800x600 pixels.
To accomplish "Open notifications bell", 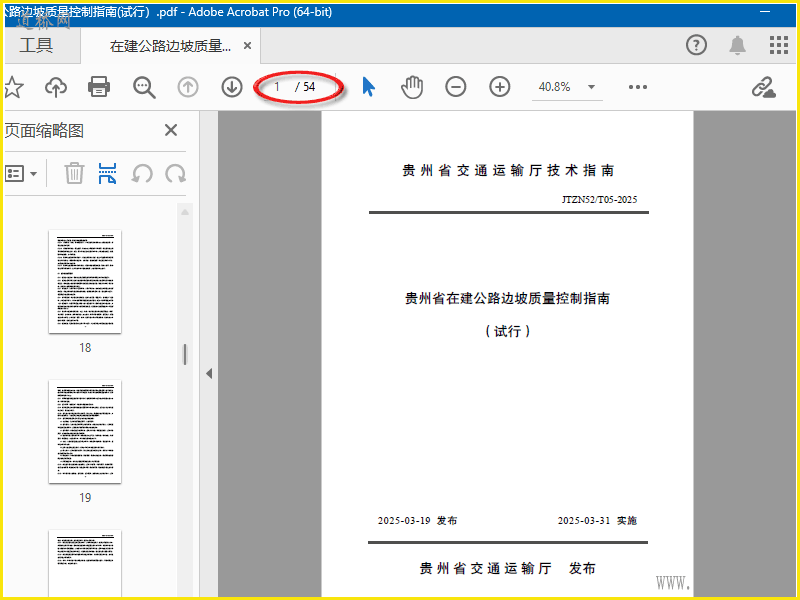I will pyautogui.click(x=737, y=45).
